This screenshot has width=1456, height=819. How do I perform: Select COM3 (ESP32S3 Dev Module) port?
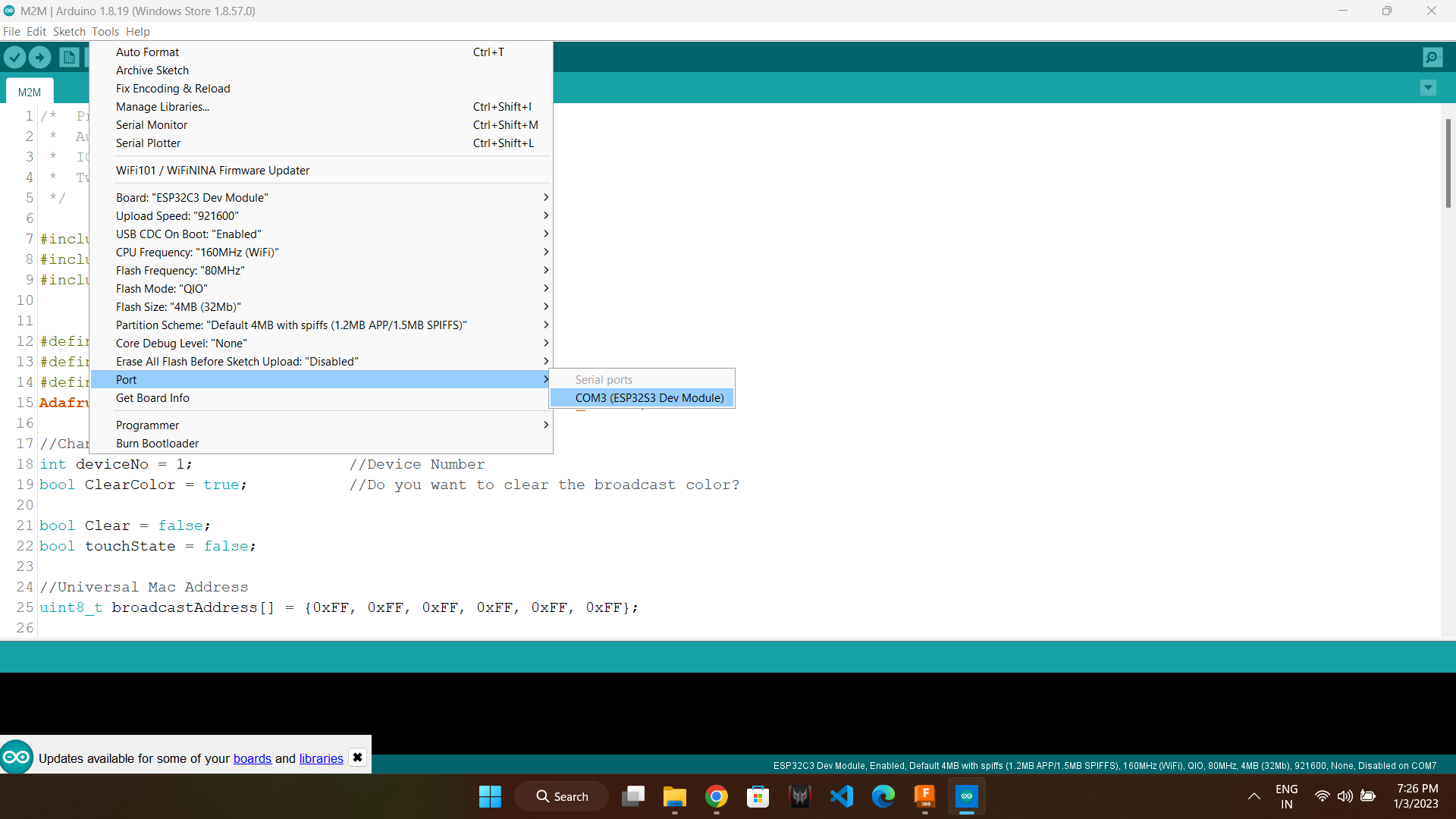pyautogui.click(x=649, y=397)
